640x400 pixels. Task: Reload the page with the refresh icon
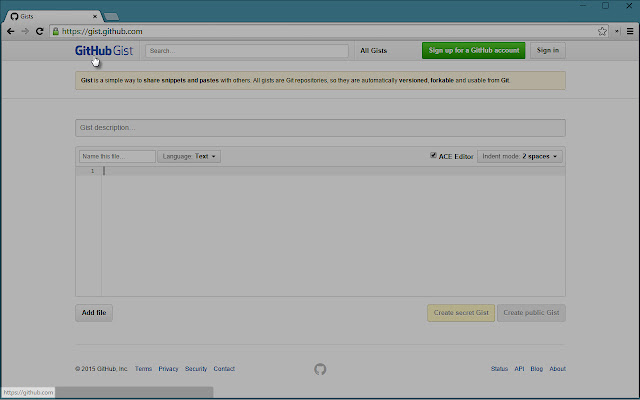[x=39, y=31]
